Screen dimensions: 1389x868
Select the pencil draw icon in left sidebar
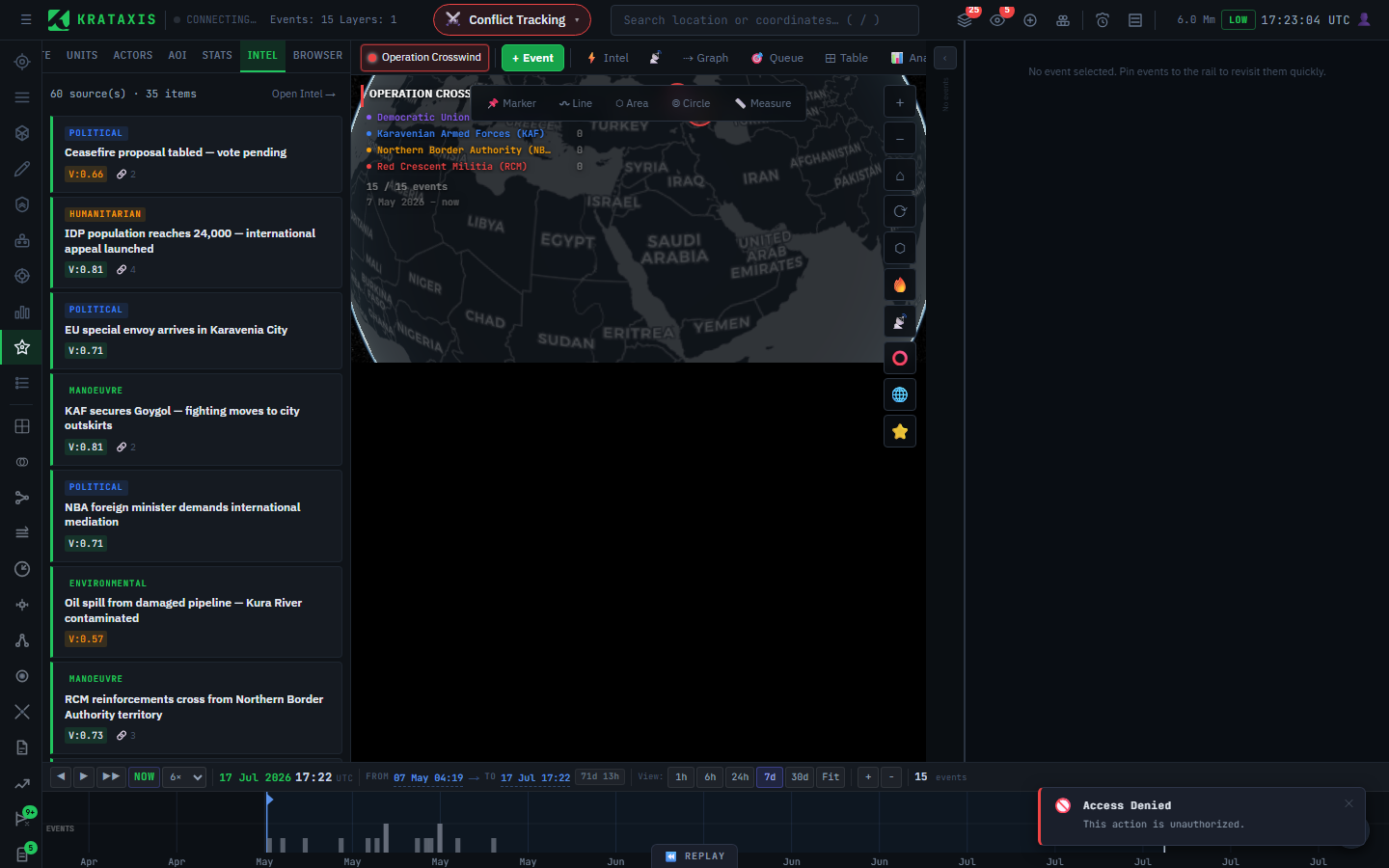click(x=22, y=169)
